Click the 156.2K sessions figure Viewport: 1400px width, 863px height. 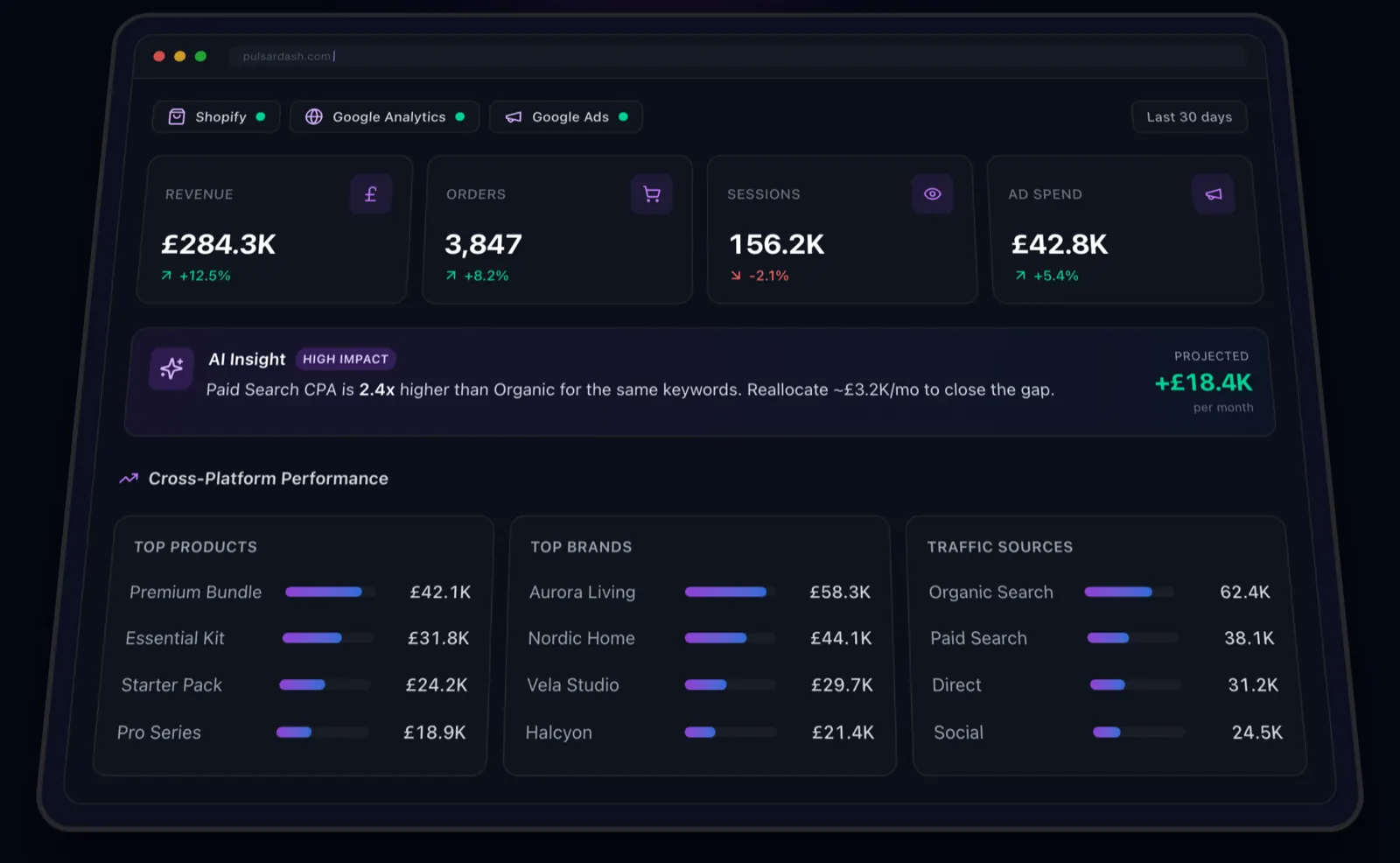pos(777,244)
